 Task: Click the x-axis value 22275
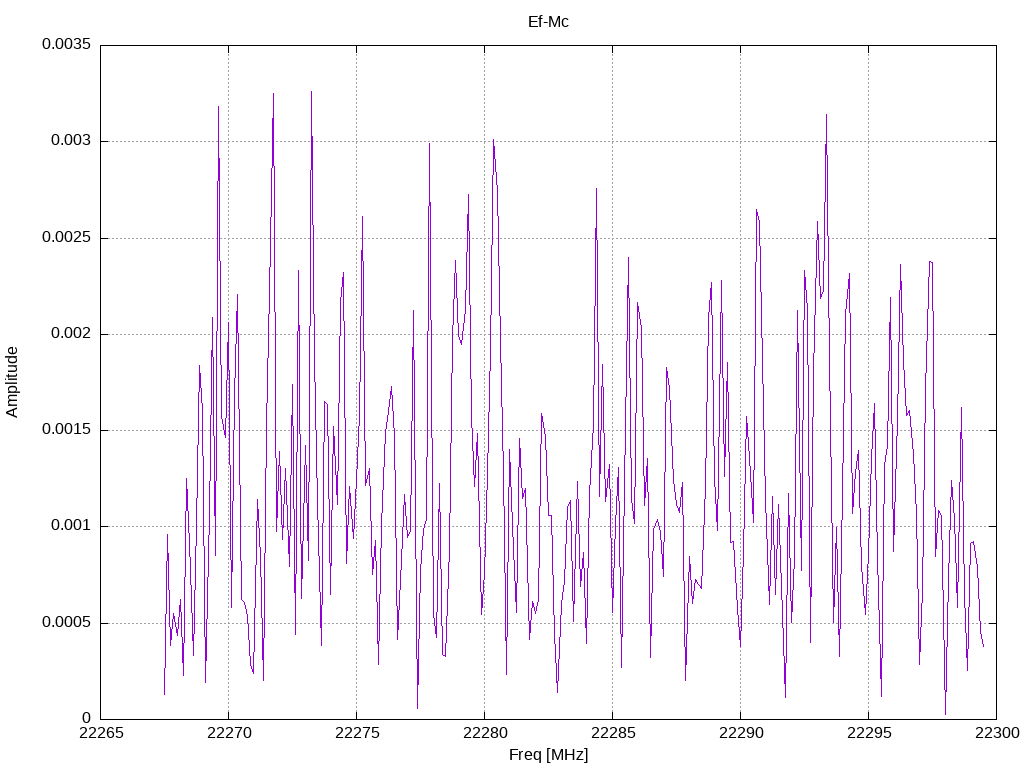357,733
